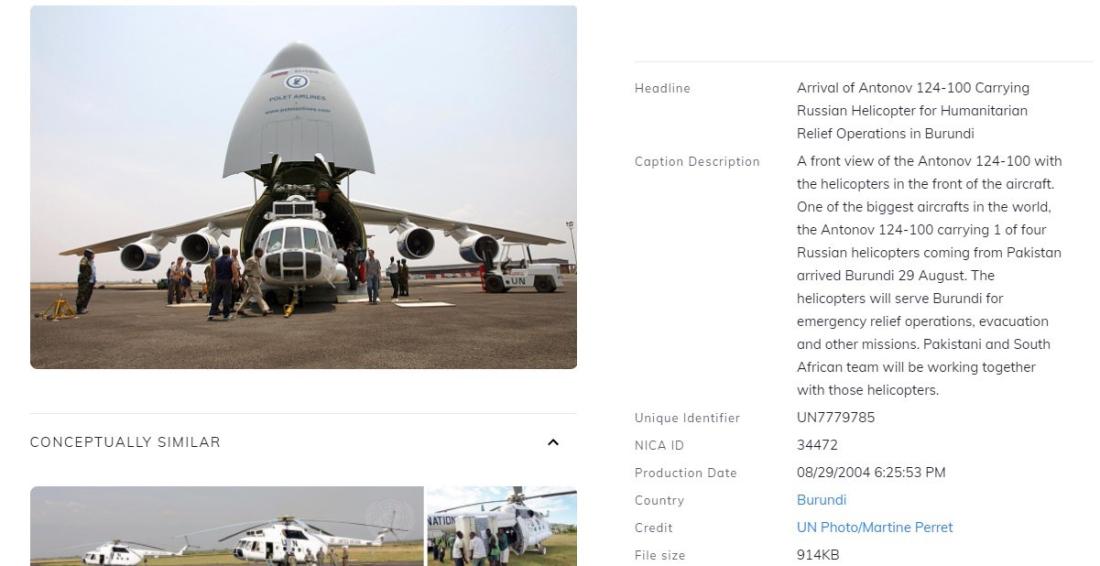The image size is (1100, 566).
Task: Open thumbnail of two white helicopters on field
Action: coord(227,526)
